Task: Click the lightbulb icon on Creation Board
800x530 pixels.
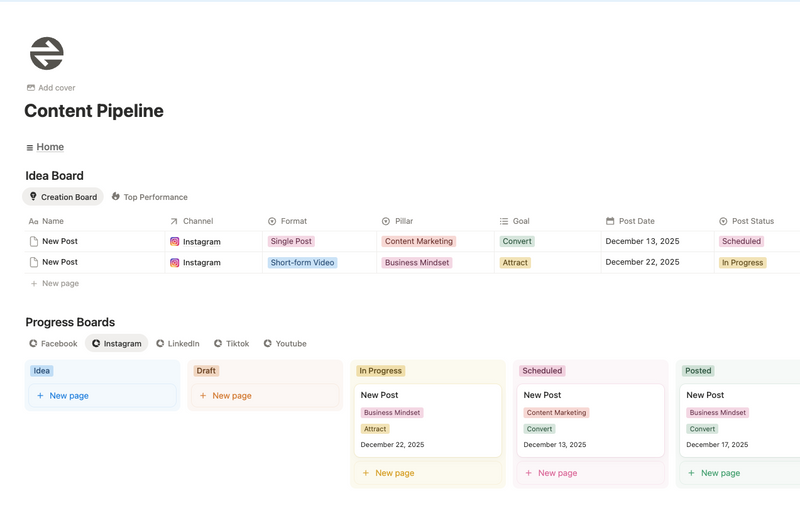Action: pyautogui.click(x=33, y=197)
